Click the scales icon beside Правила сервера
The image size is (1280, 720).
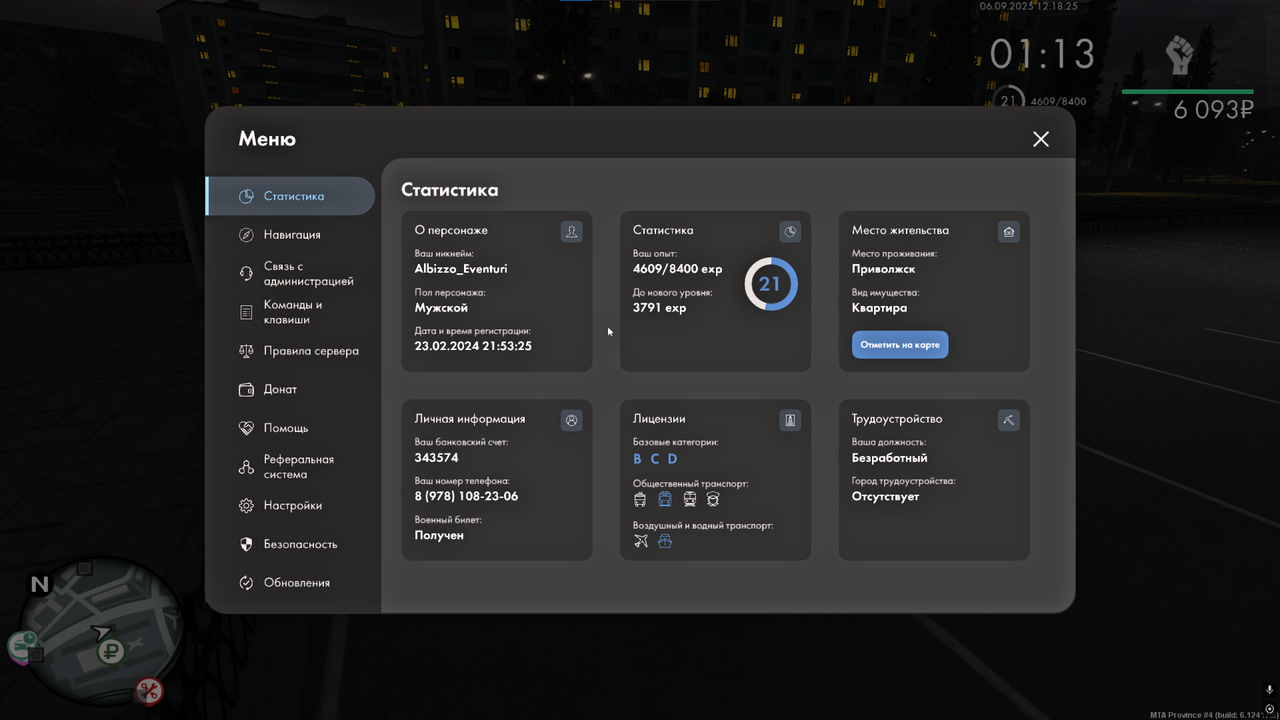click(x=246, y=351)
